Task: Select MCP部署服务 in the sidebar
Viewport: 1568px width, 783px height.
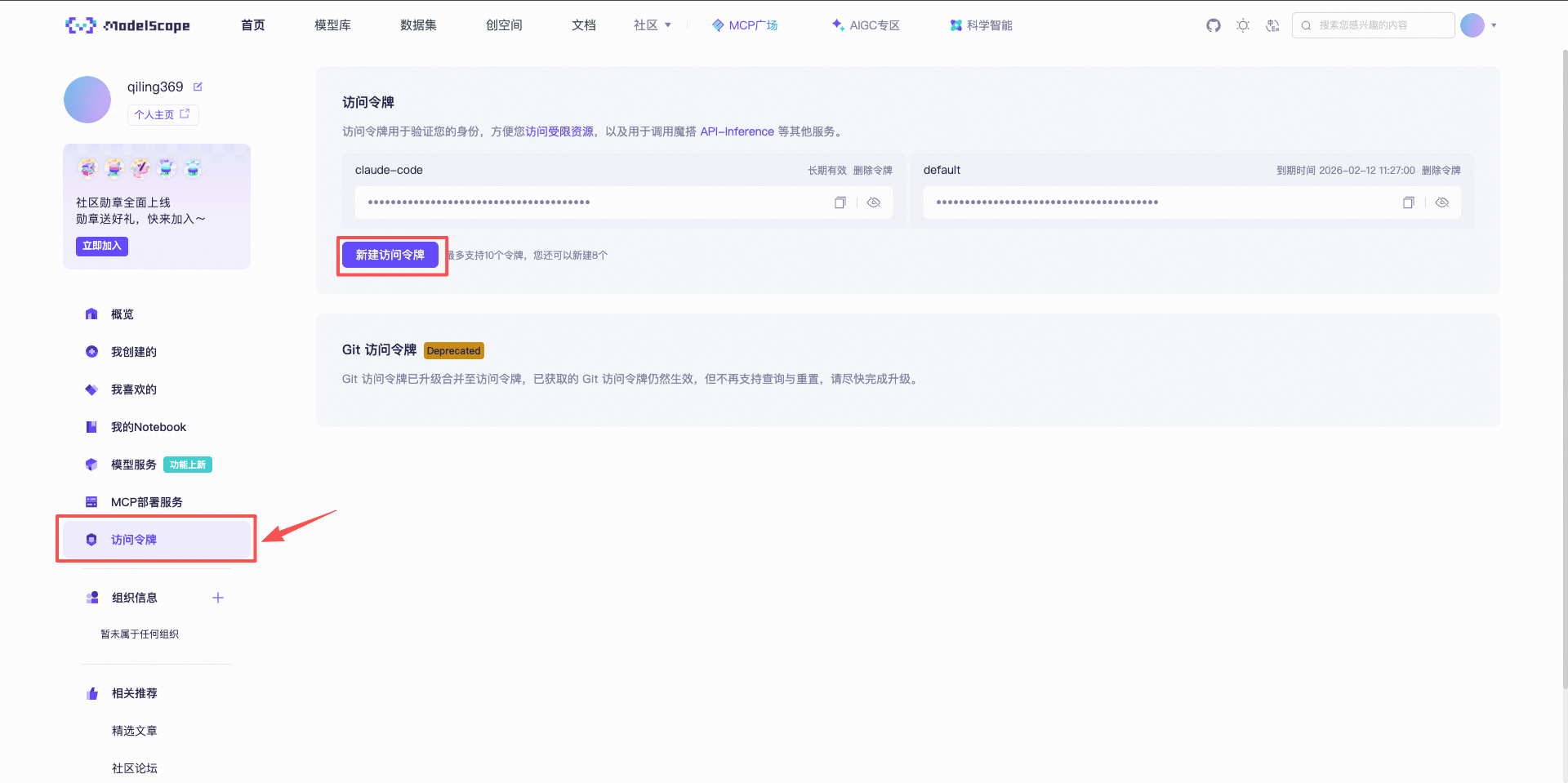Action: (x=147, y=501)
